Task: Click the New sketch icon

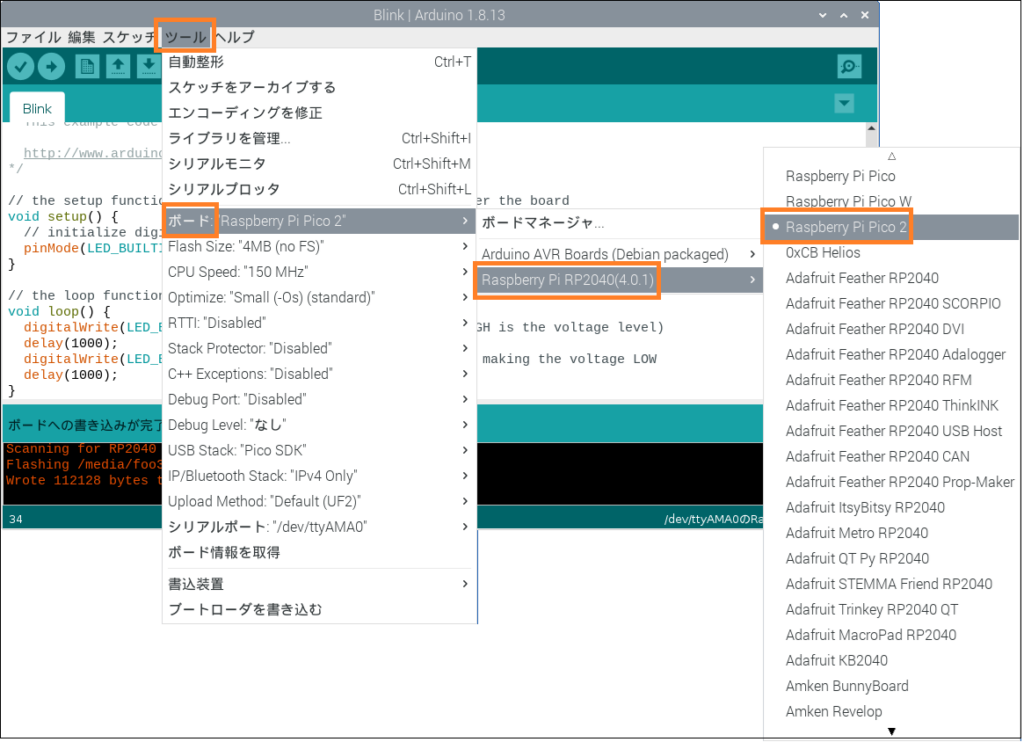Action: [x=88, y=66]
